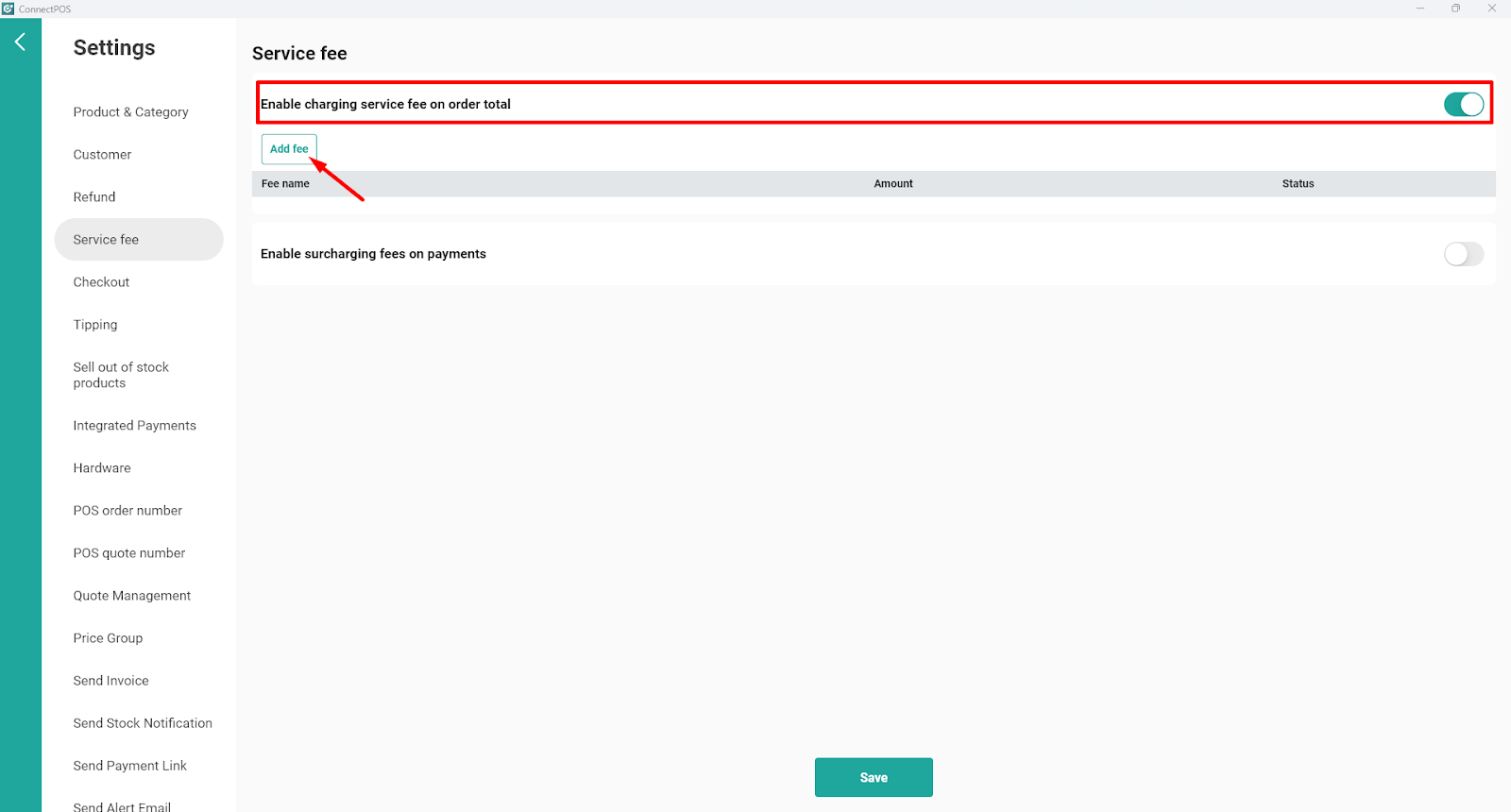Select Service fee in settings sidebar
The height and width of the screenshot is (812, 1511).
[x=139, y=239]
